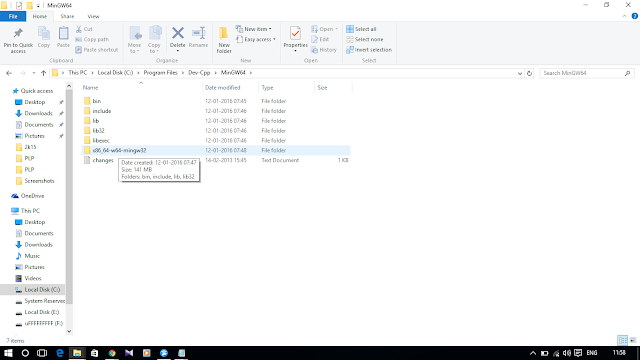The image size is (640, 360).
Task: Switch to the View tab
Action: 93,16
